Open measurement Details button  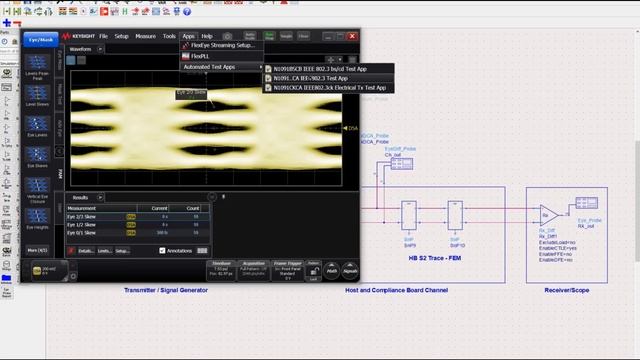[85, 251]
